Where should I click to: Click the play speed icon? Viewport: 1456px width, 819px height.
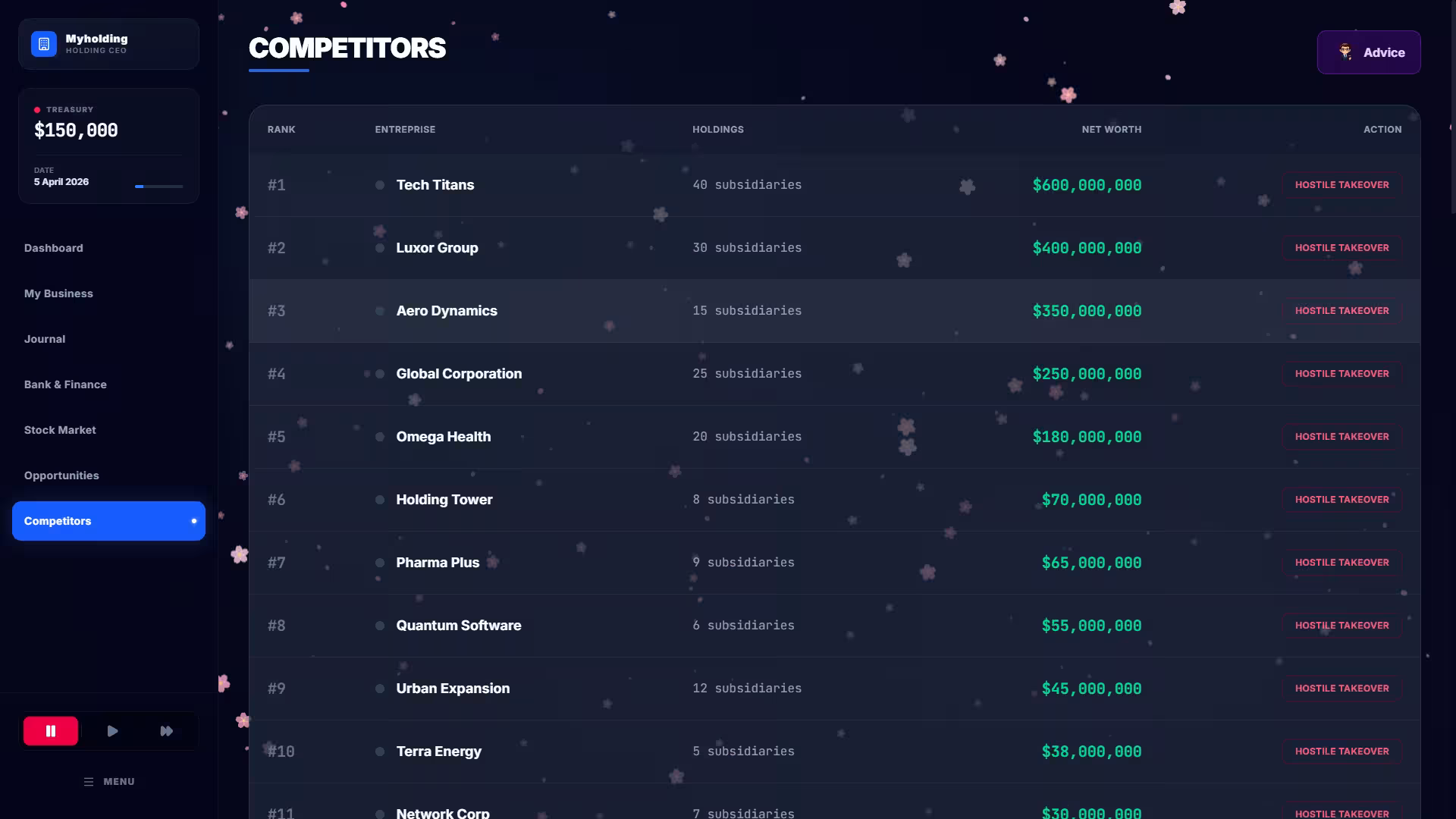(x=112, y=731)
